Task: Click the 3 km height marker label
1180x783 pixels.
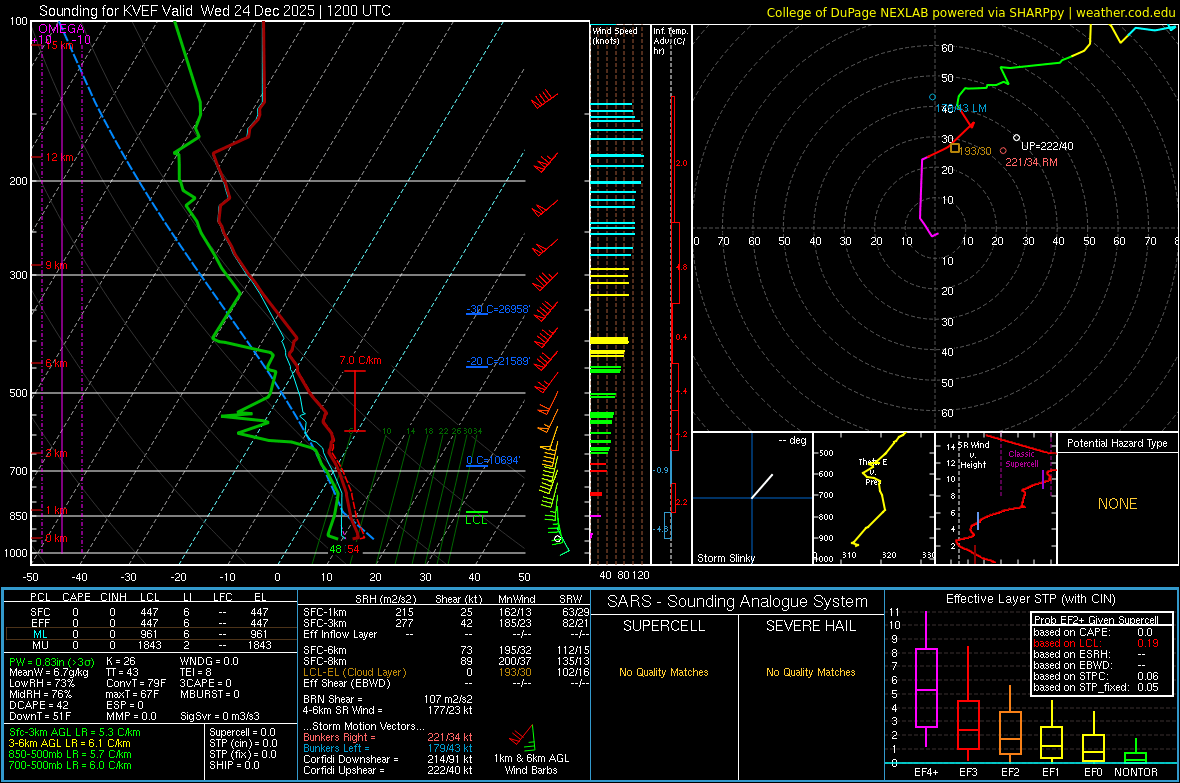Action: coord(56,453)
